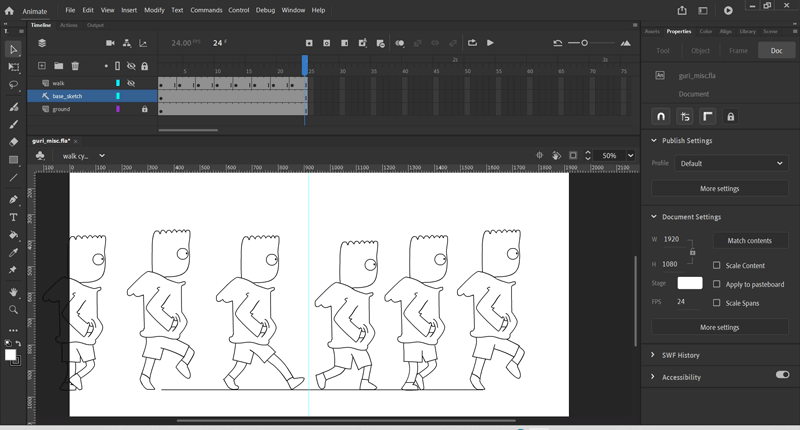Insert blank keyframe from timeline toolbar
The height and width of the screenshot is (430, 800).
tap(327, 43)
